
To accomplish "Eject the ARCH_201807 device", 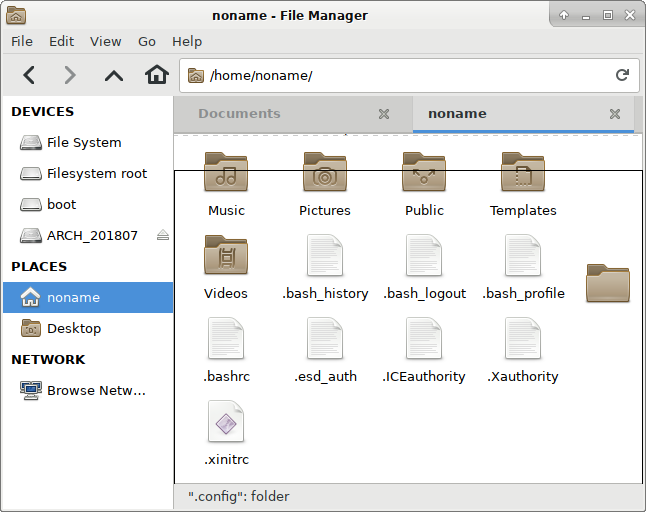I will pyautogui.click(x=163, y=235).
